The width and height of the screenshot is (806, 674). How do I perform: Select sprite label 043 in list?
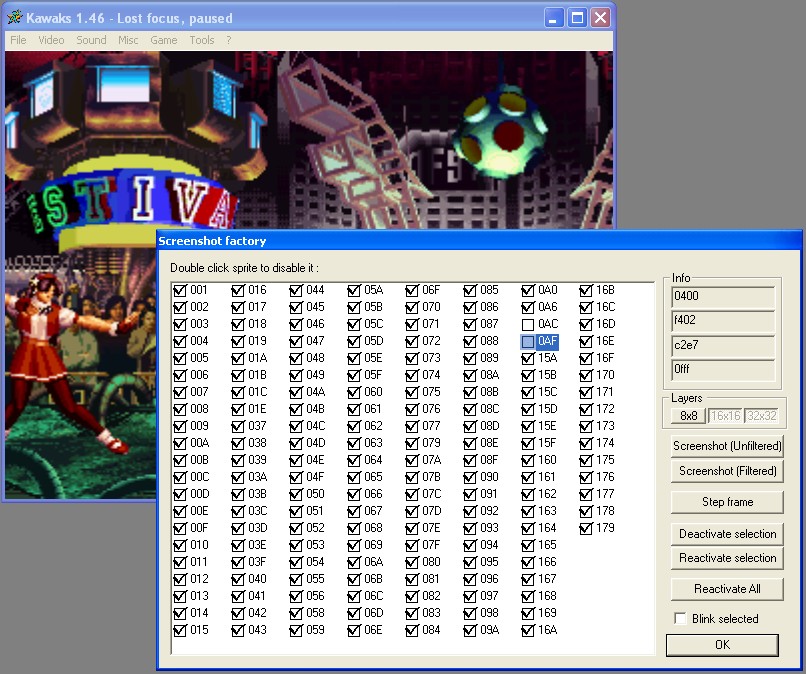pos(257,629)
